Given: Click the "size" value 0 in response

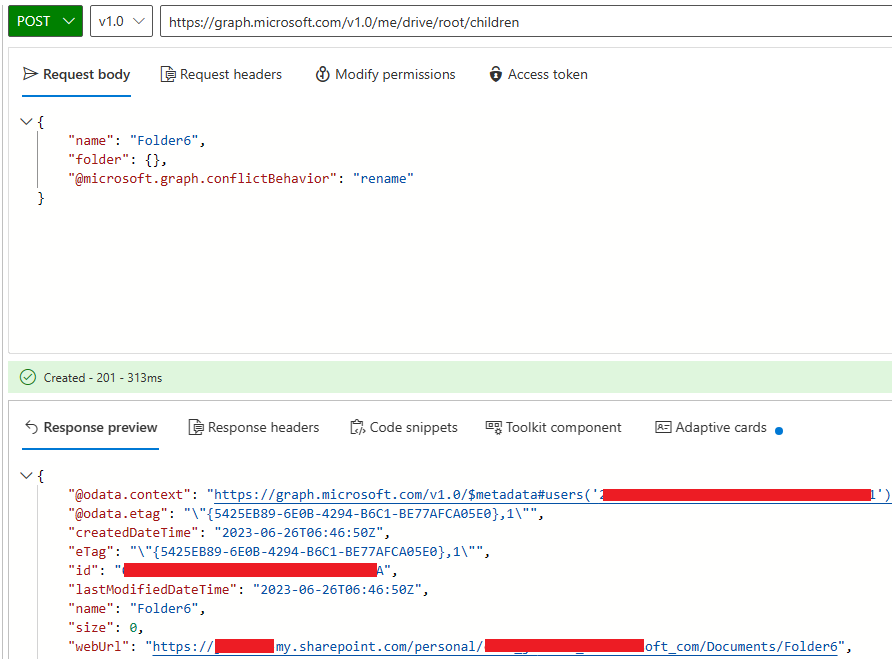Looking at the screenshot, I should [133, 628].
